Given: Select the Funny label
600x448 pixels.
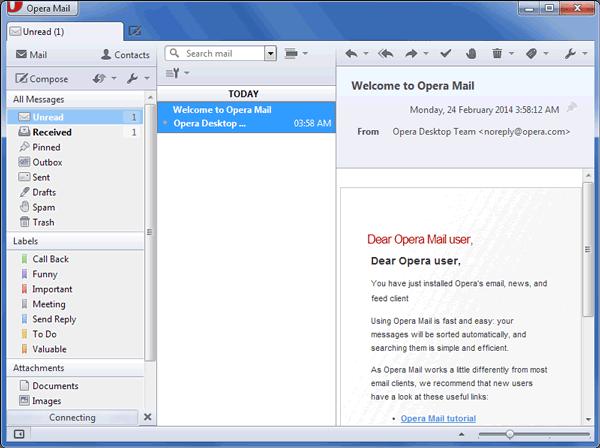Looking at the screenshot, I should (x=75, y=274).
